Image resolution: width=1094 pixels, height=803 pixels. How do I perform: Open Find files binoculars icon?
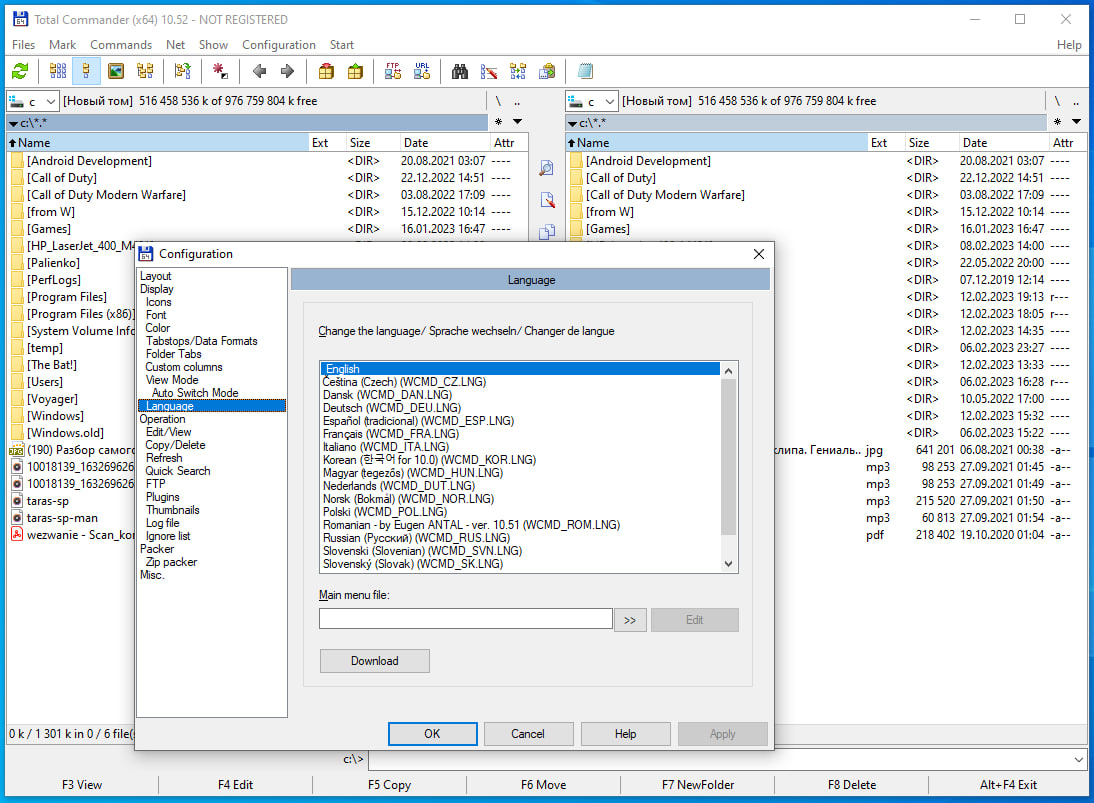coord(460,71)
